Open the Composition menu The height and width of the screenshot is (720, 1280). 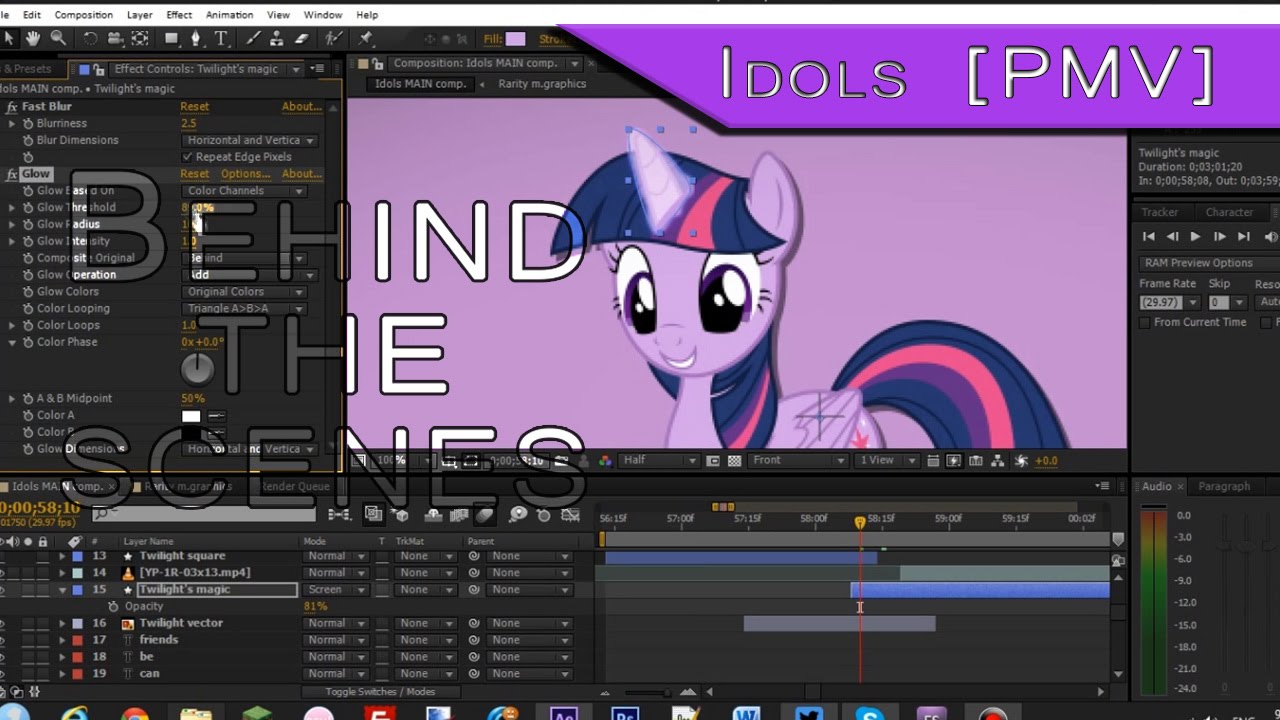[84, 15]
